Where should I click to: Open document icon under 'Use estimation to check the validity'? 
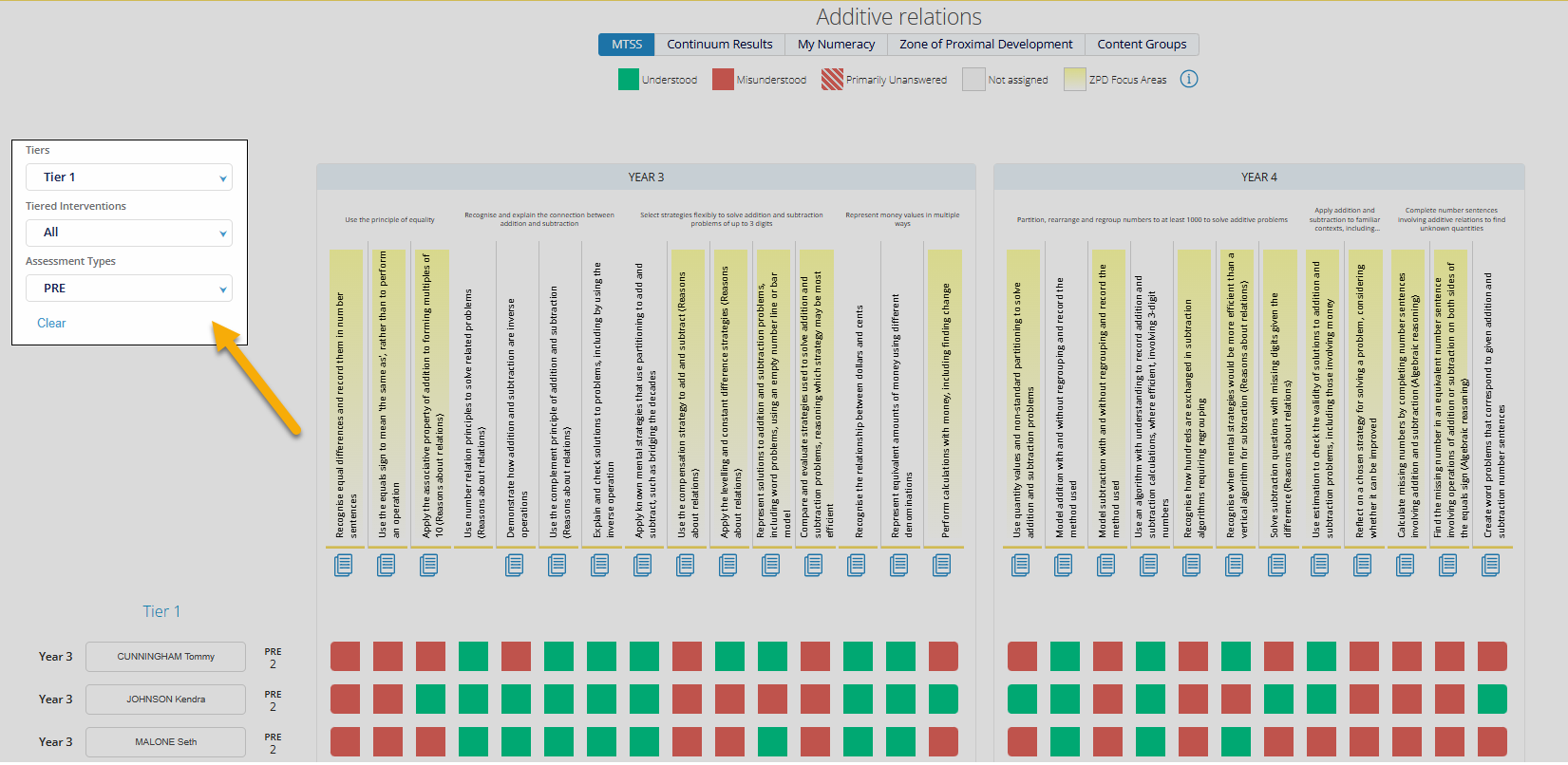pos(1320,565)
